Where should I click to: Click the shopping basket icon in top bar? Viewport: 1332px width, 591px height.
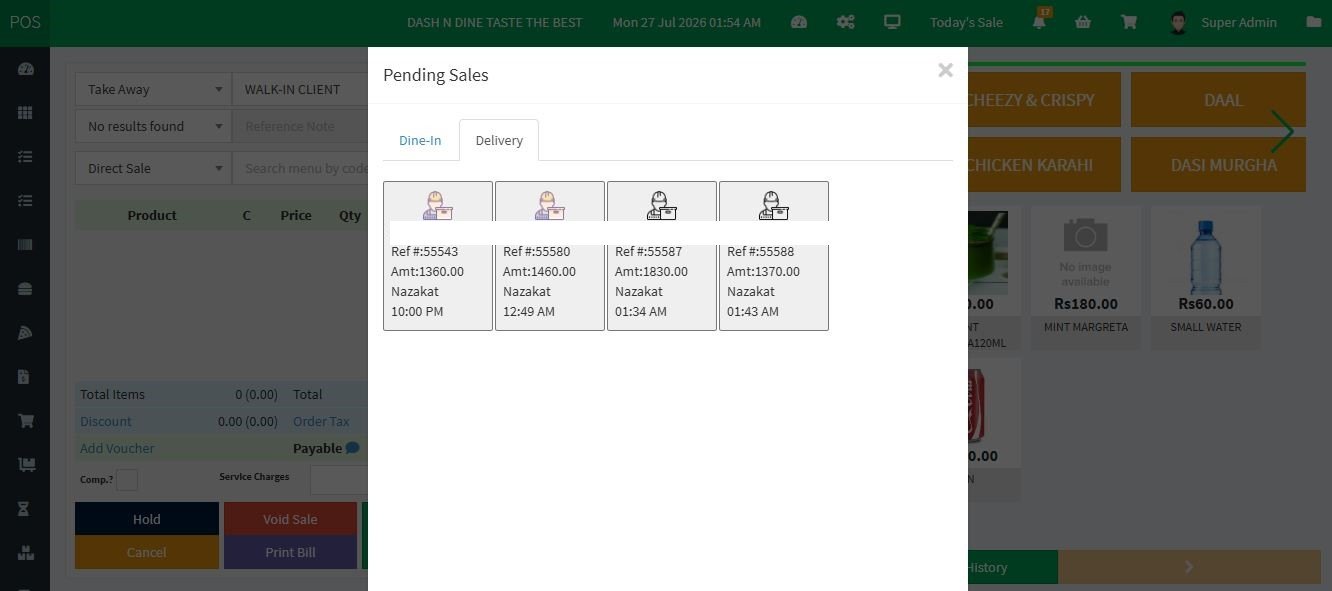pos(1083,22)
